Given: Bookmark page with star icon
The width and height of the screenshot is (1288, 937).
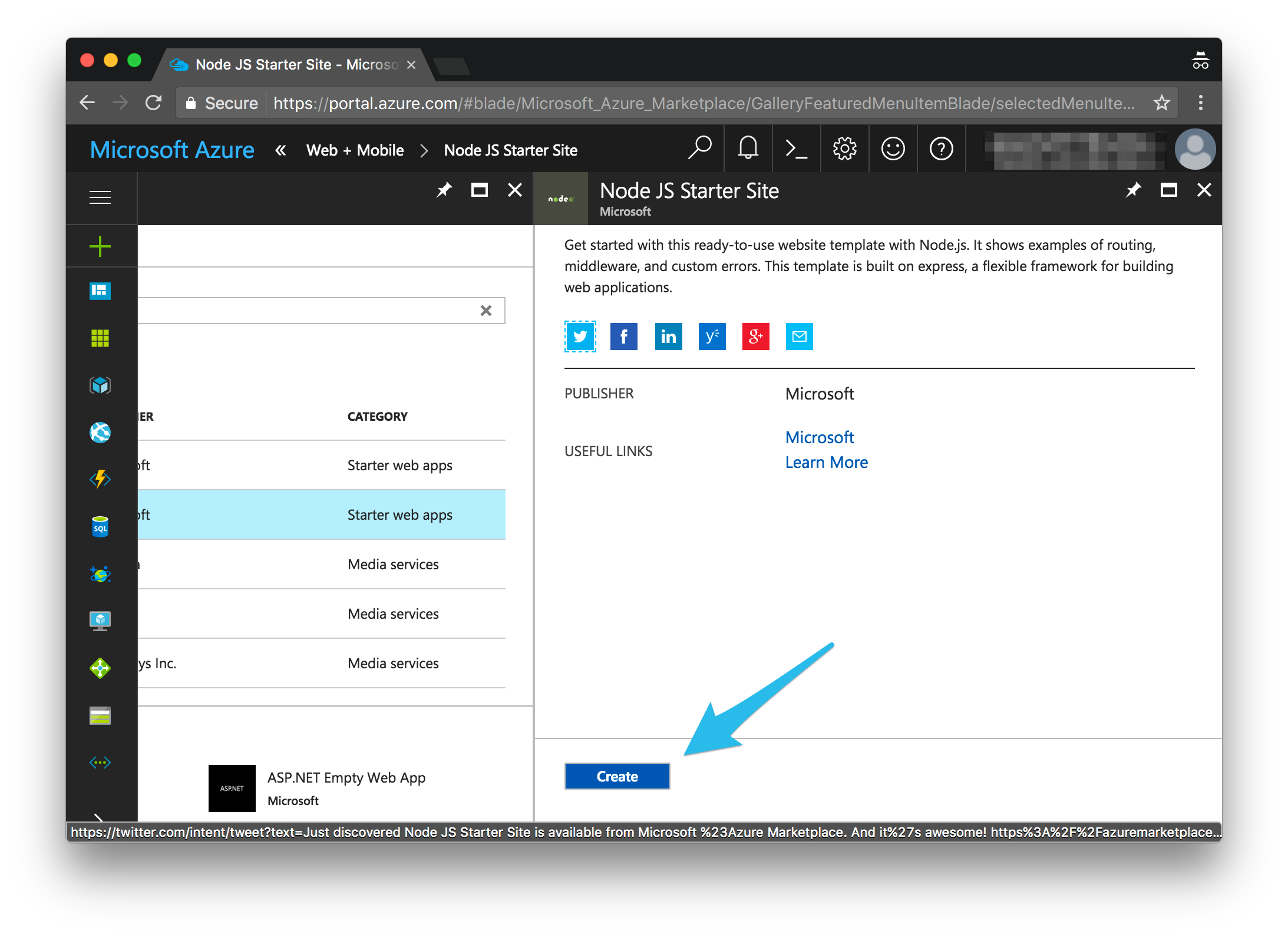Looking at the screenshot, I should pyautogui.click(x=1161, y=103).
